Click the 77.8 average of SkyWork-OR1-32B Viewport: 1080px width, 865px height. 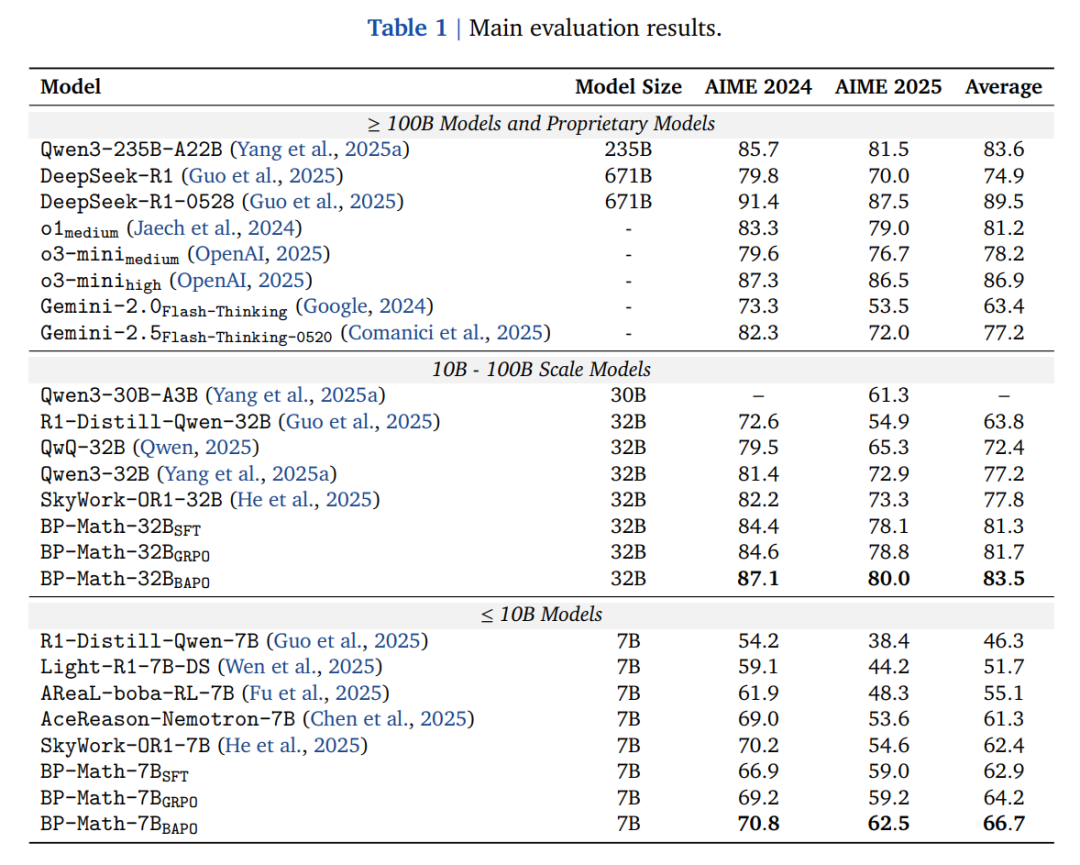pyautogui.click(x=1004, y=500)
